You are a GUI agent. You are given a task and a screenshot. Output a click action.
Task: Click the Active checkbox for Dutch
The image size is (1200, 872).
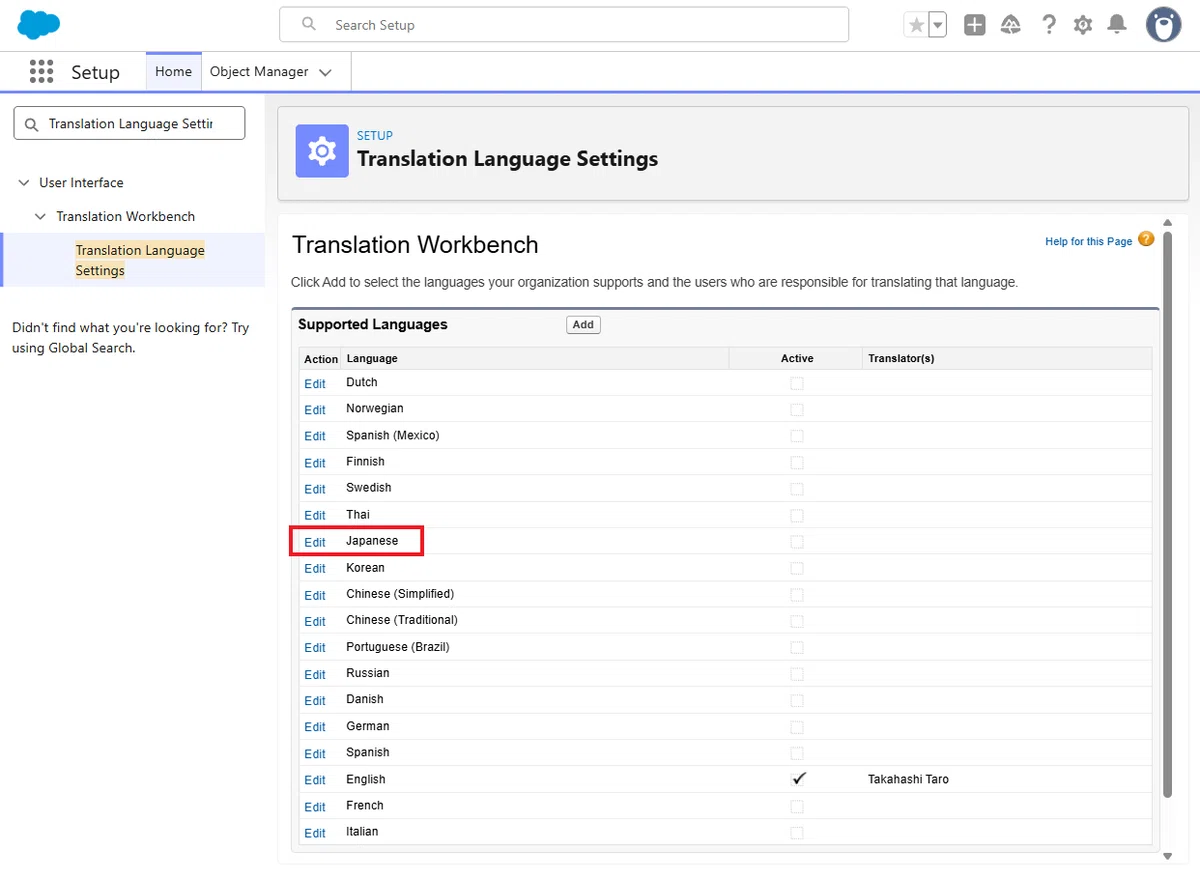click(x=797, y=383)
